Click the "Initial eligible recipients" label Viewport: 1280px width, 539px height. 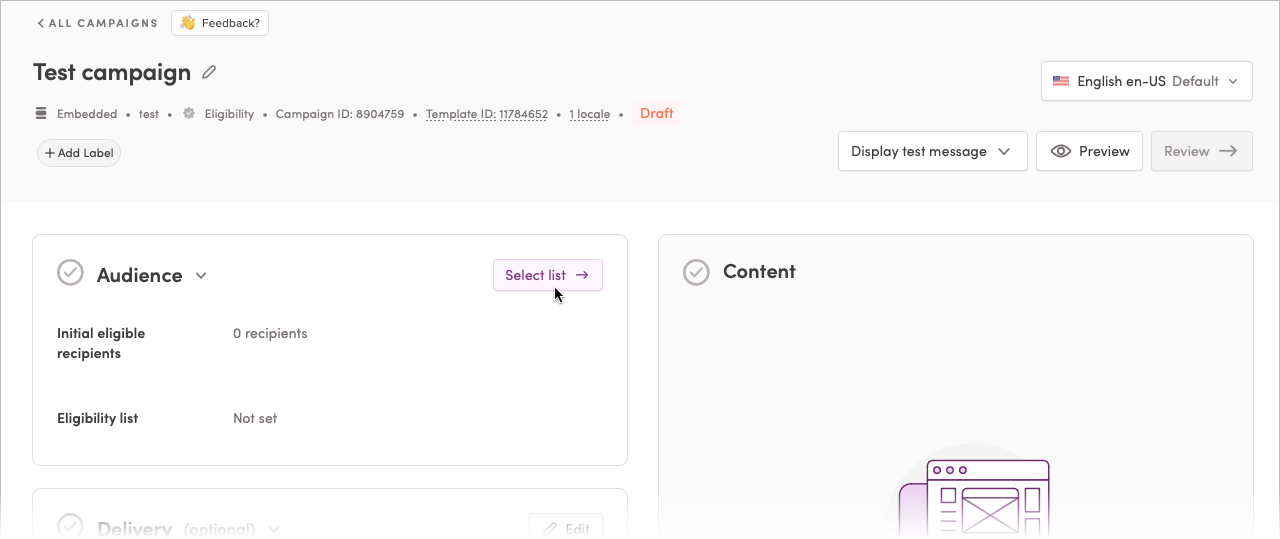101,343
